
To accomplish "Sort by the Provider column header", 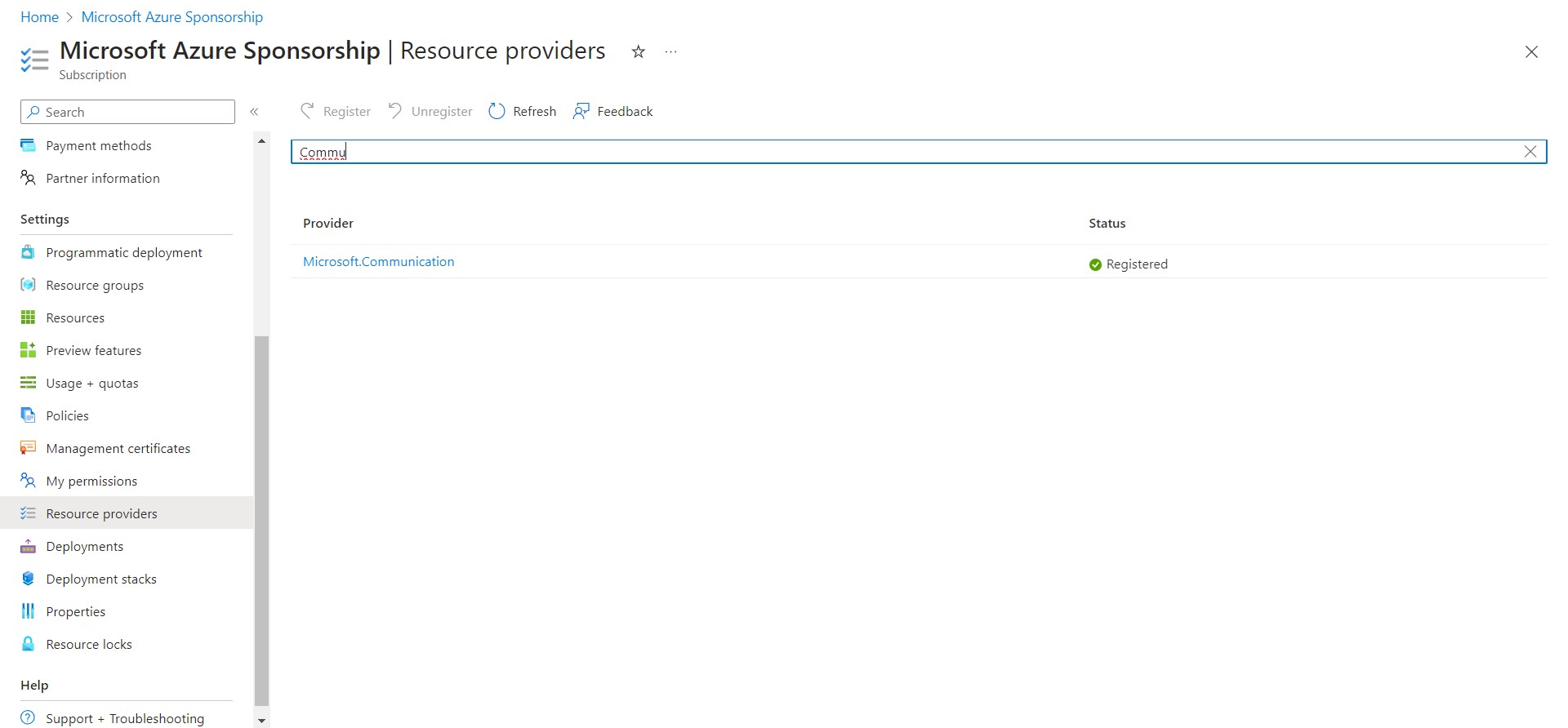I will point(328,223).
